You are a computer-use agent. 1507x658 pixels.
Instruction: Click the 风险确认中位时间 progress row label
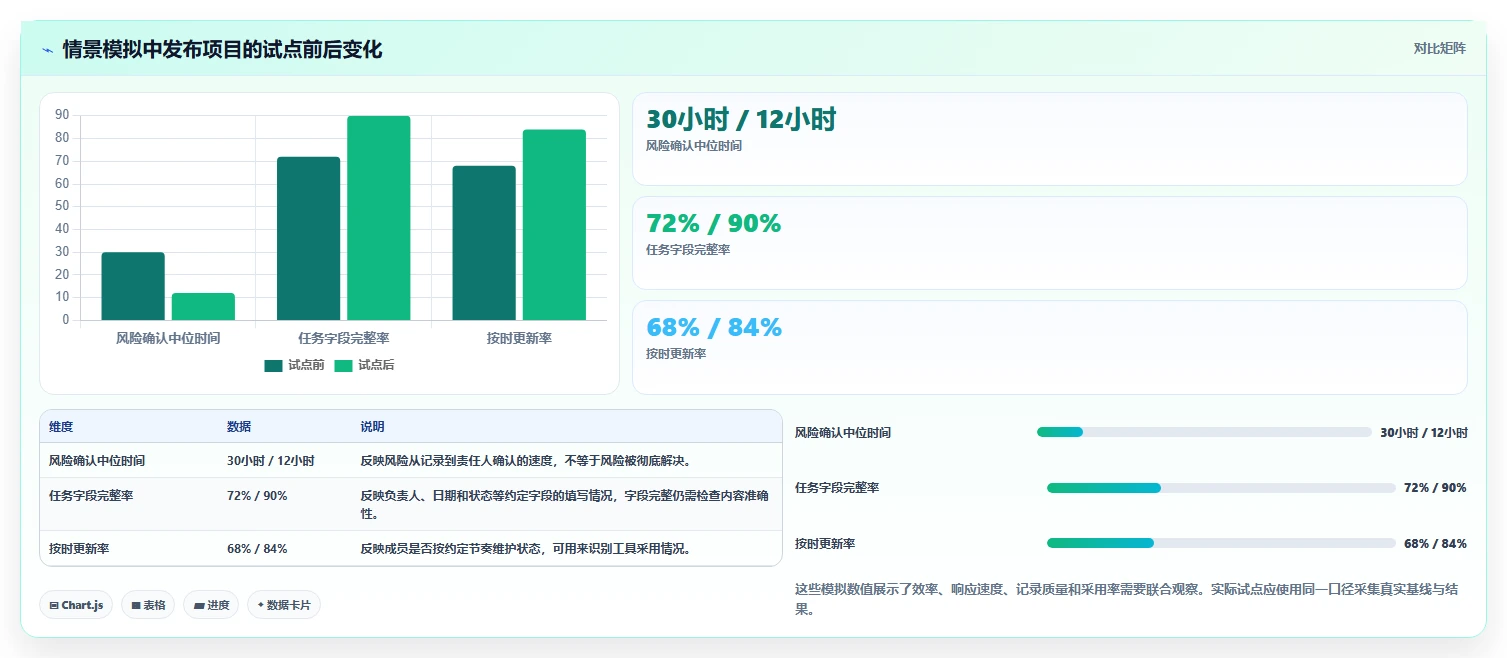[843, 433]
